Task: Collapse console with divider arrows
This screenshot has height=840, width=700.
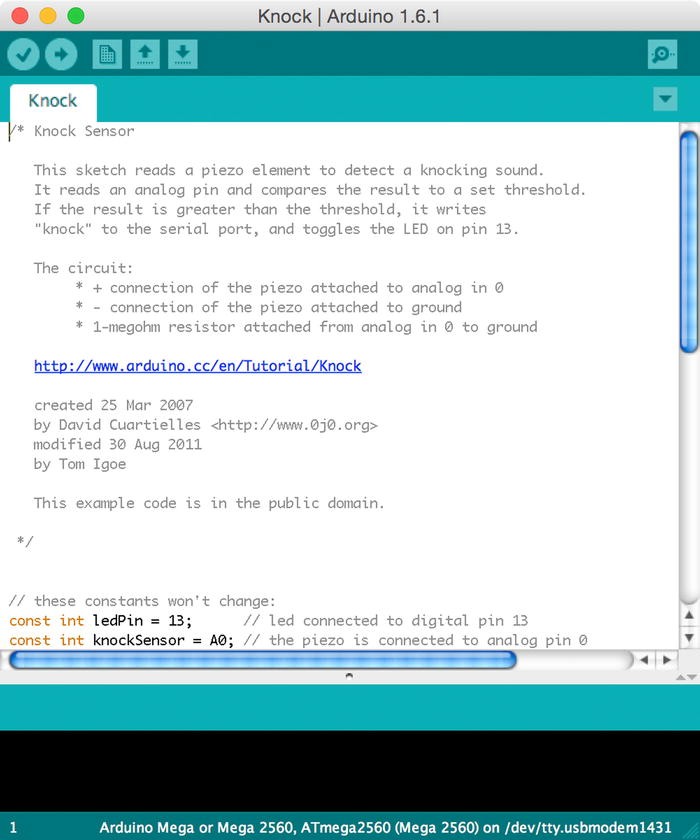Action: [x=686, y=677]
